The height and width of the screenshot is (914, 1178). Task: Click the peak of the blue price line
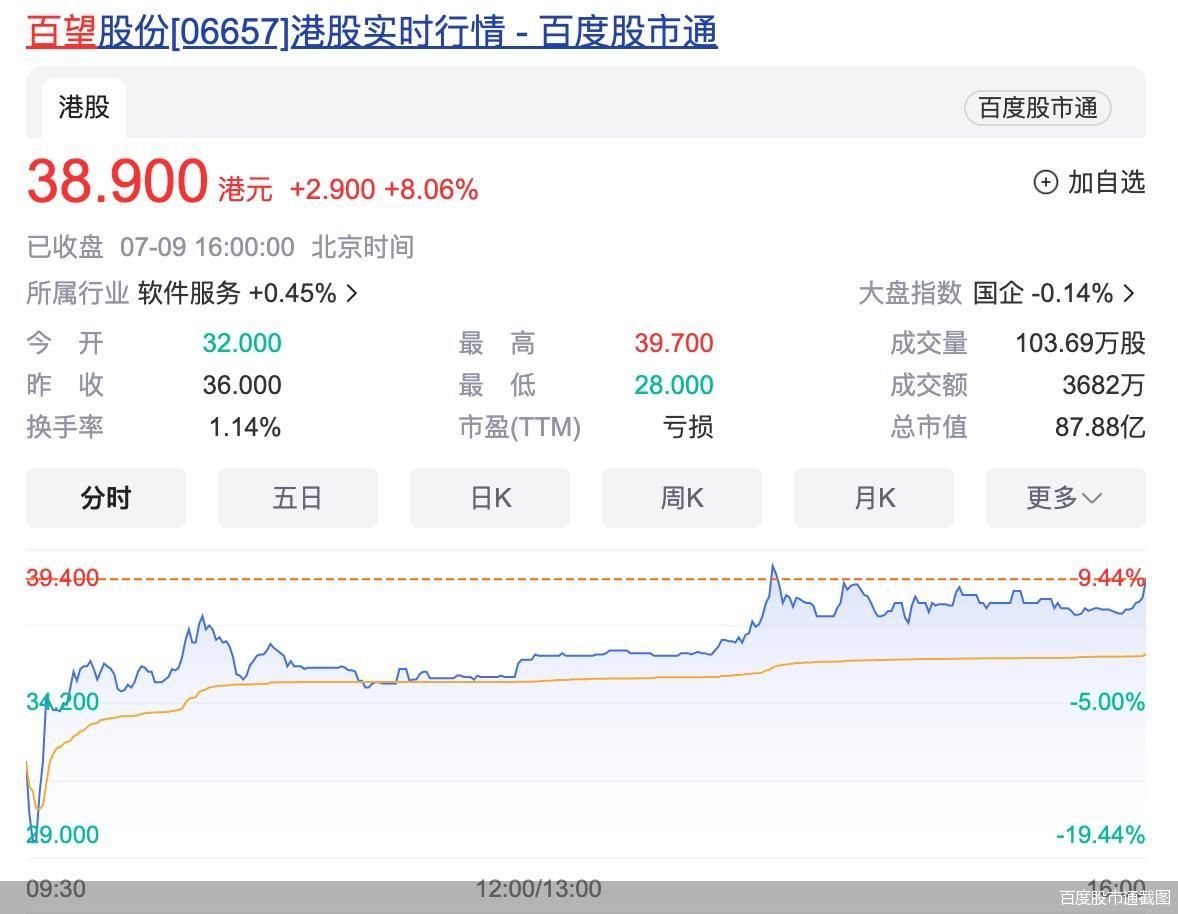coord(772,566)
